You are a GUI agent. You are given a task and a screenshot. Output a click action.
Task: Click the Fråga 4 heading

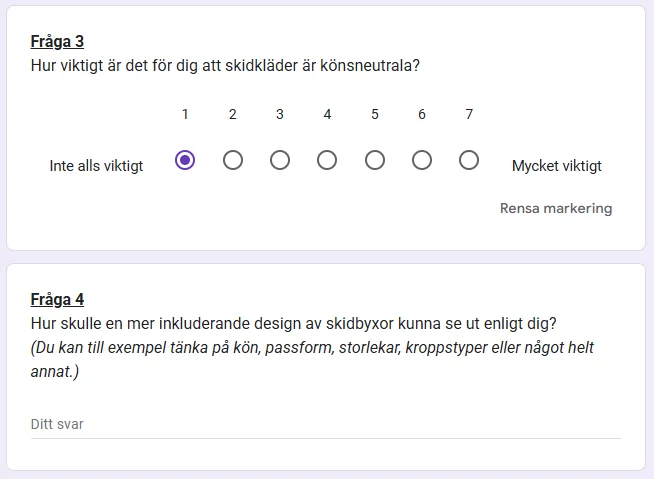(x=58, y=300)
